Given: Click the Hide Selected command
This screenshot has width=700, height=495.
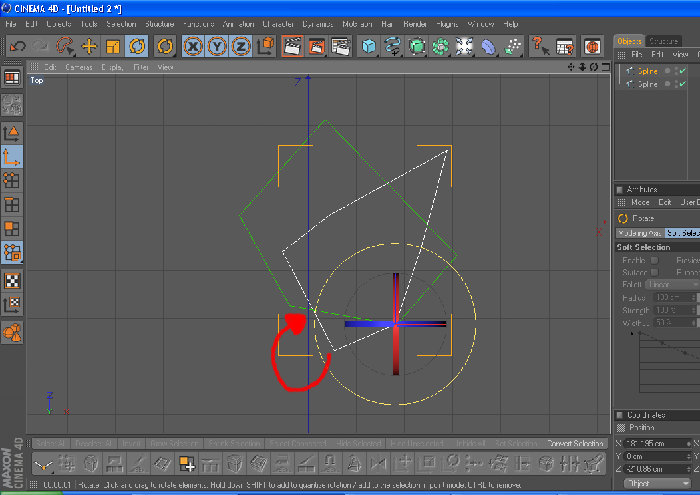Looking at the screenshot, I should 358,444.
